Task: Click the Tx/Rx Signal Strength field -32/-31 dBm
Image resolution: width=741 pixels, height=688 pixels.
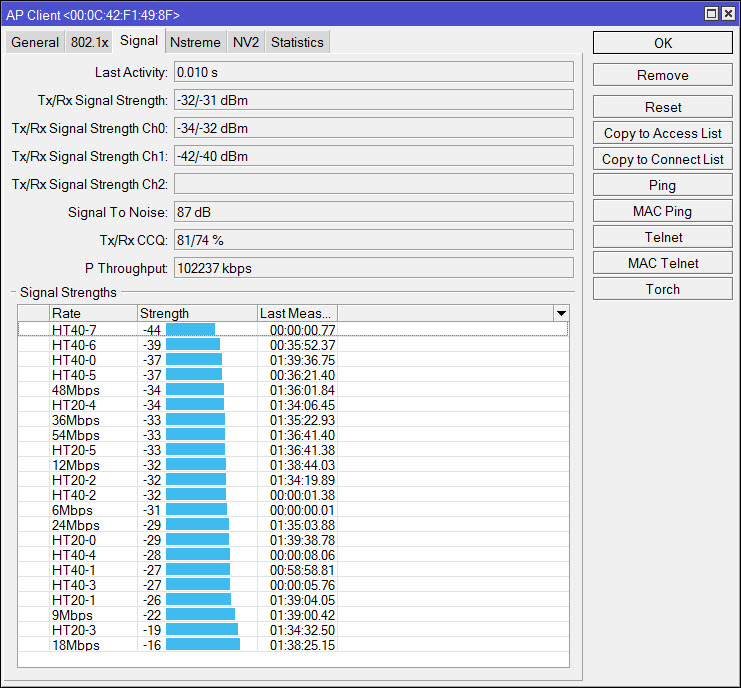Action: pyautogui.click(x=374, y=100)
